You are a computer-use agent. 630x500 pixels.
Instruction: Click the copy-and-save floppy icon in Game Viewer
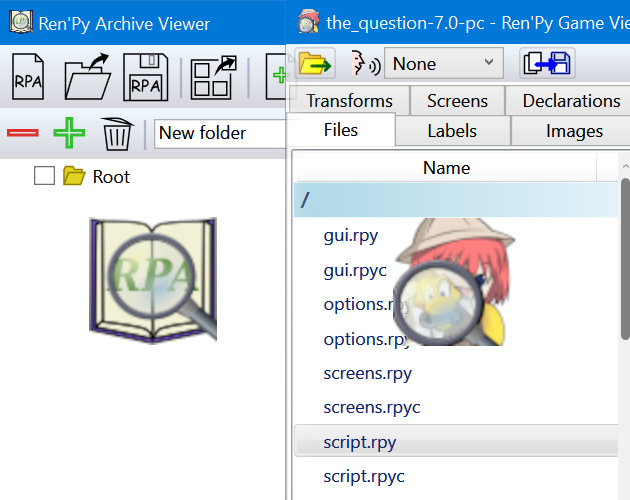[x=547, y=63]
